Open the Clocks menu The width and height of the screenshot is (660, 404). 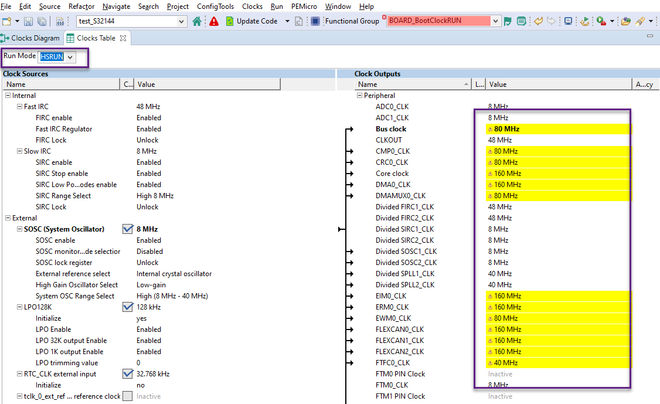click(x=252, y=6)
